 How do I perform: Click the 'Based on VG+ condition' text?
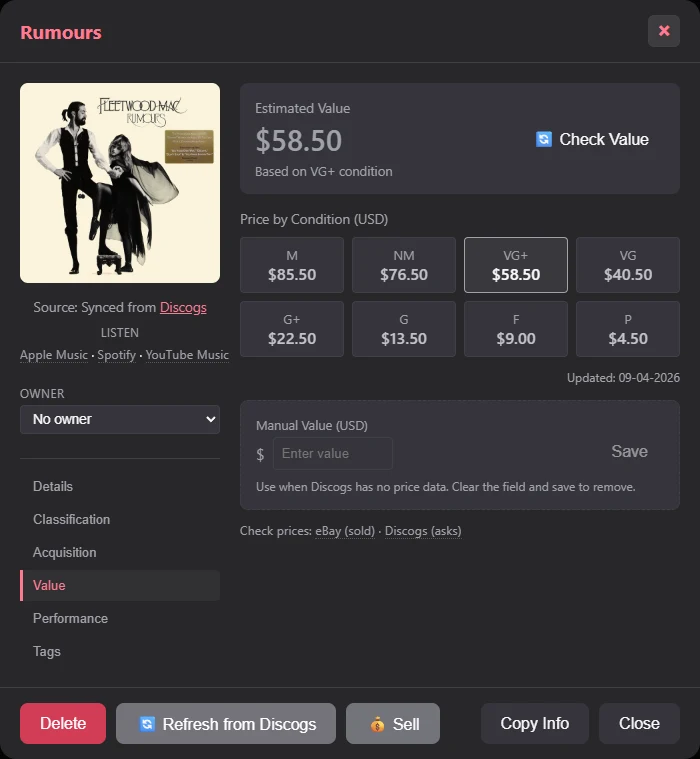point(324,171)
